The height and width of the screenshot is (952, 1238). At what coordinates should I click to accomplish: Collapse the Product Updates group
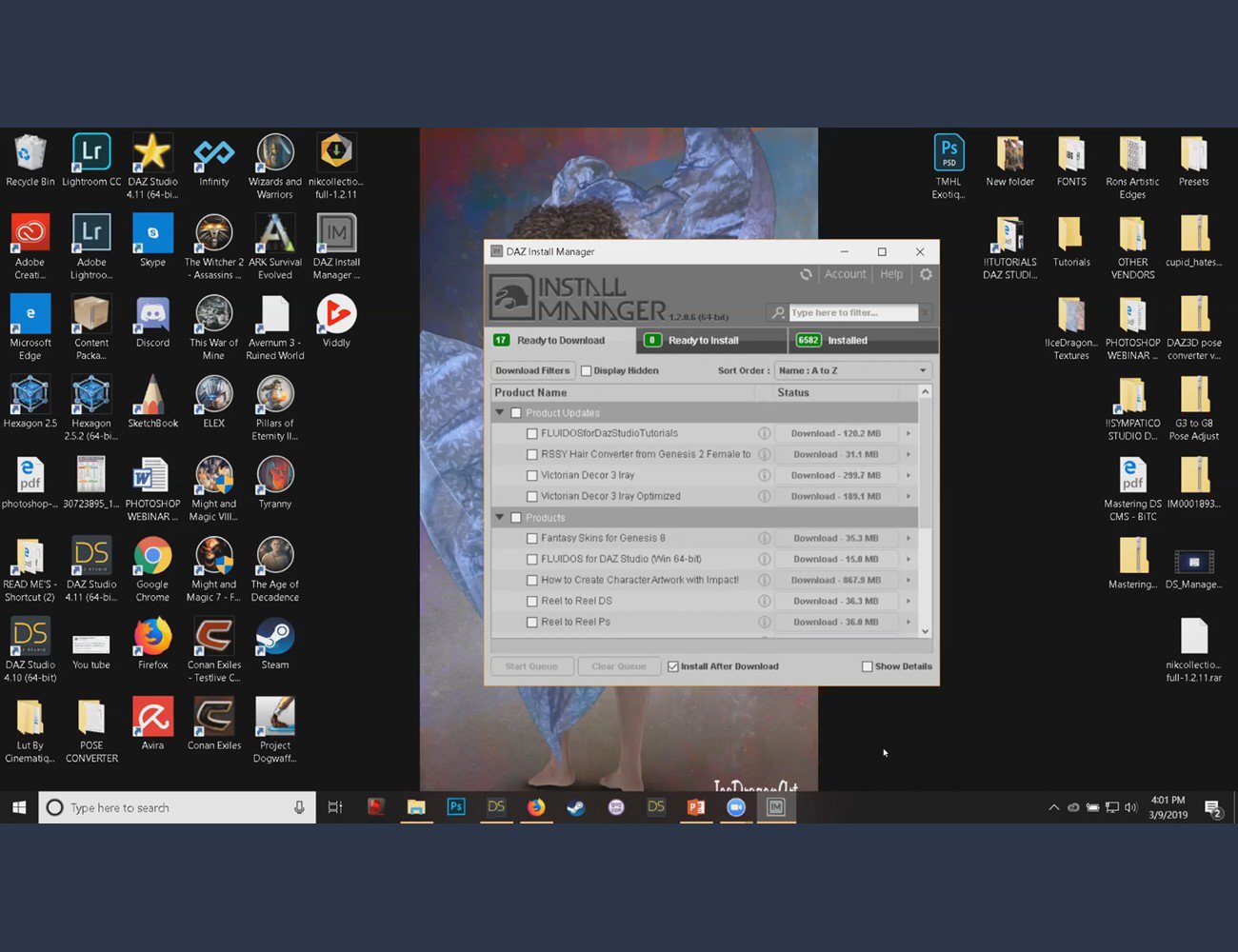point(499,412)
